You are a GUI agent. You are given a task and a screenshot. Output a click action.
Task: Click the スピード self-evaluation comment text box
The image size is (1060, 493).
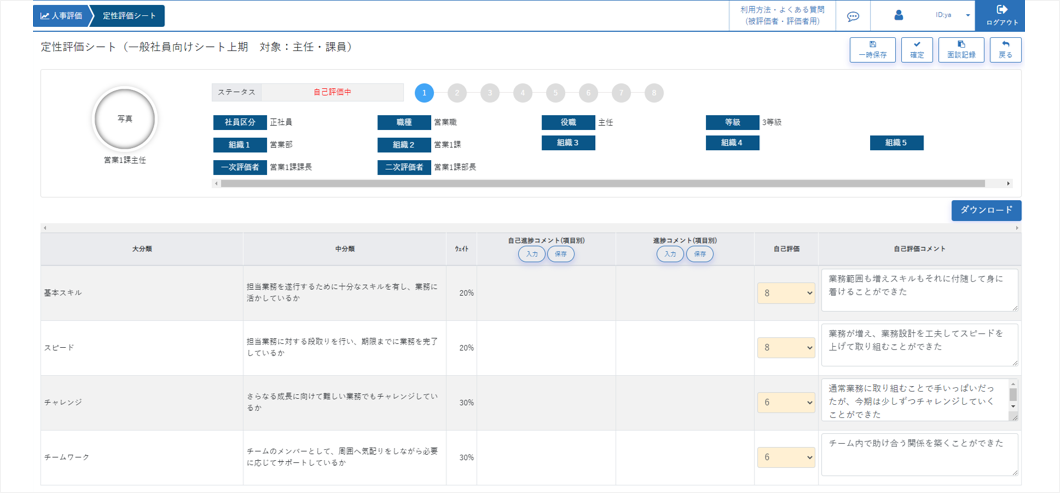(918, 344)
